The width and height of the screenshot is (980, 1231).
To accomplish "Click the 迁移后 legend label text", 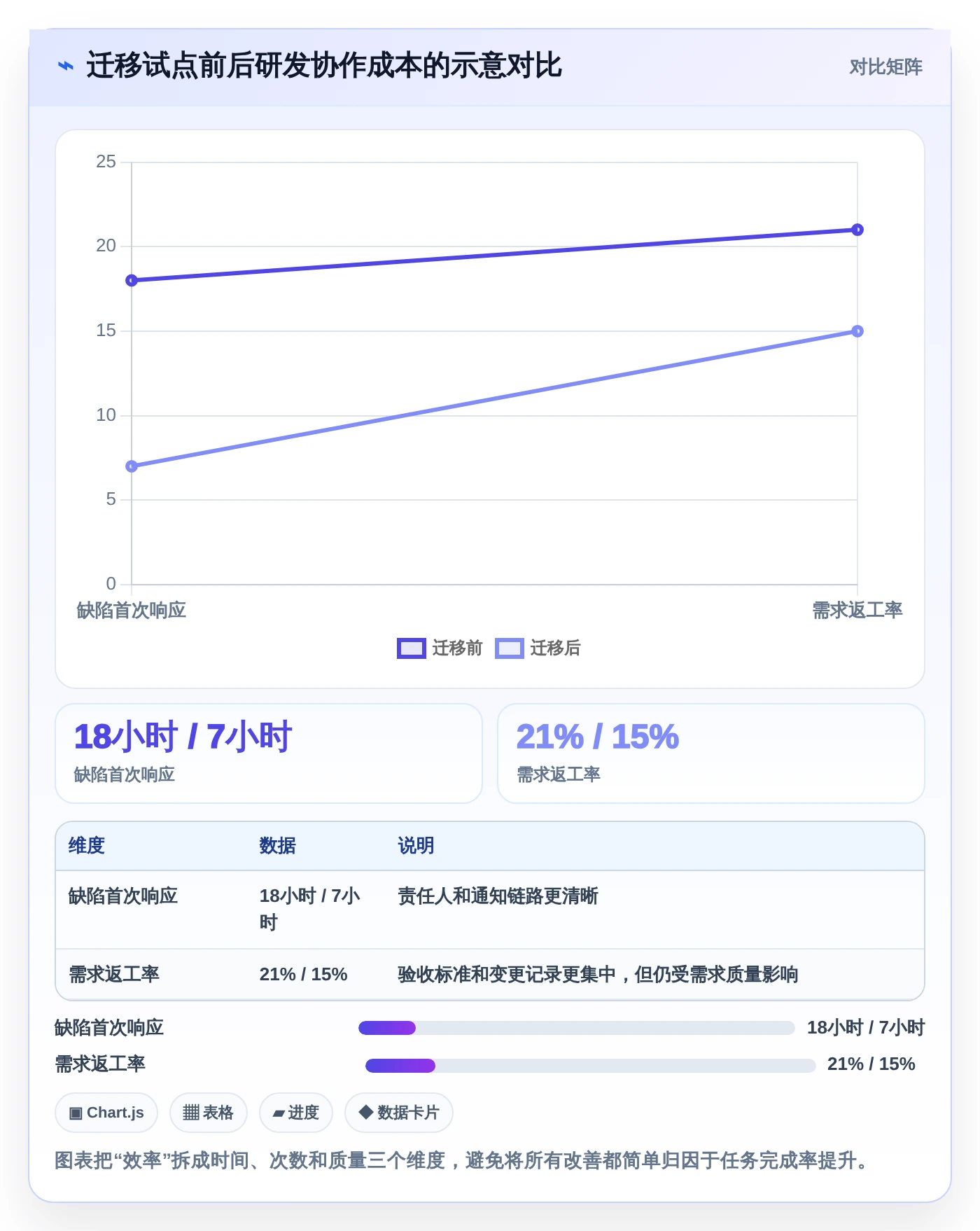I will click(x=555, y=648).
